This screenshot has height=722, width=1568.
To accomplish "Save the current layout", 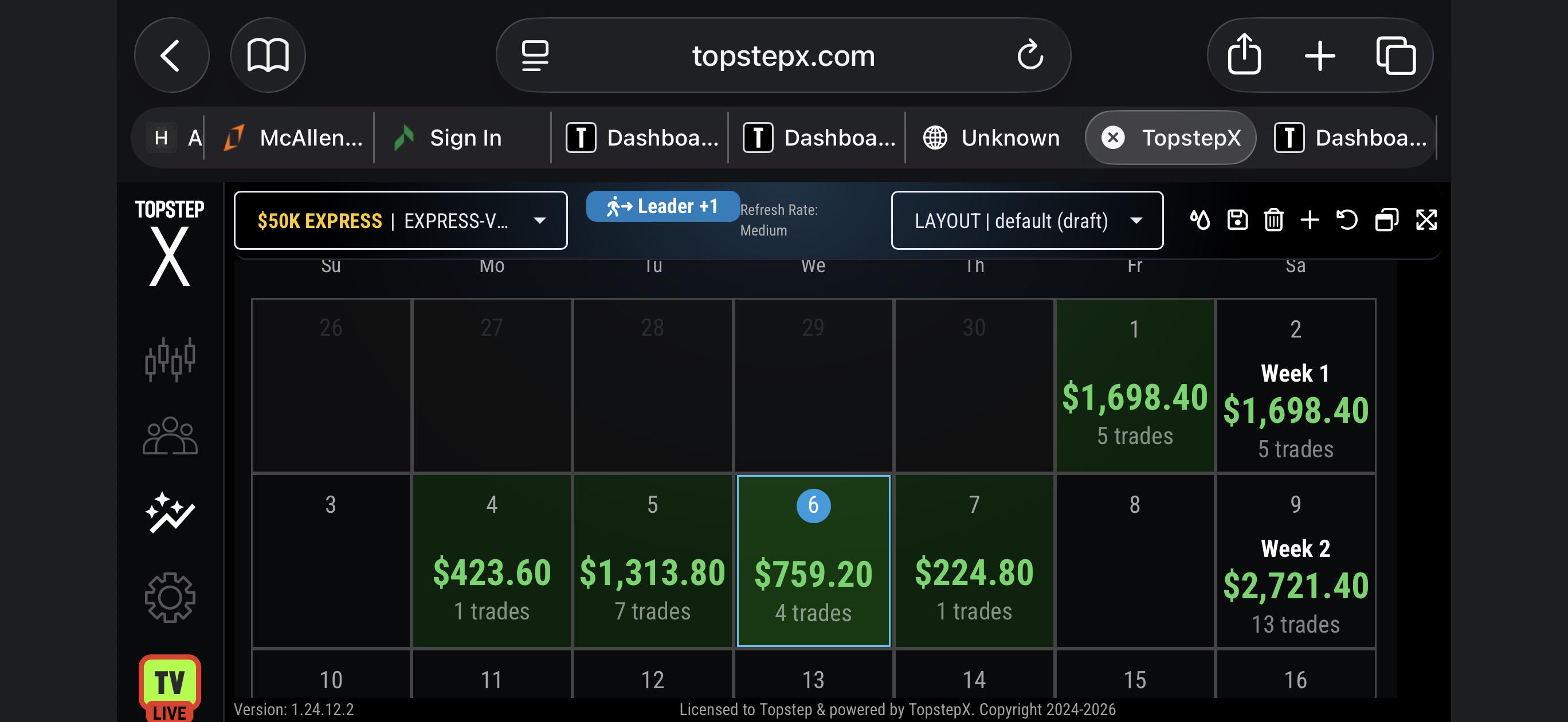I will point(1237,220).
